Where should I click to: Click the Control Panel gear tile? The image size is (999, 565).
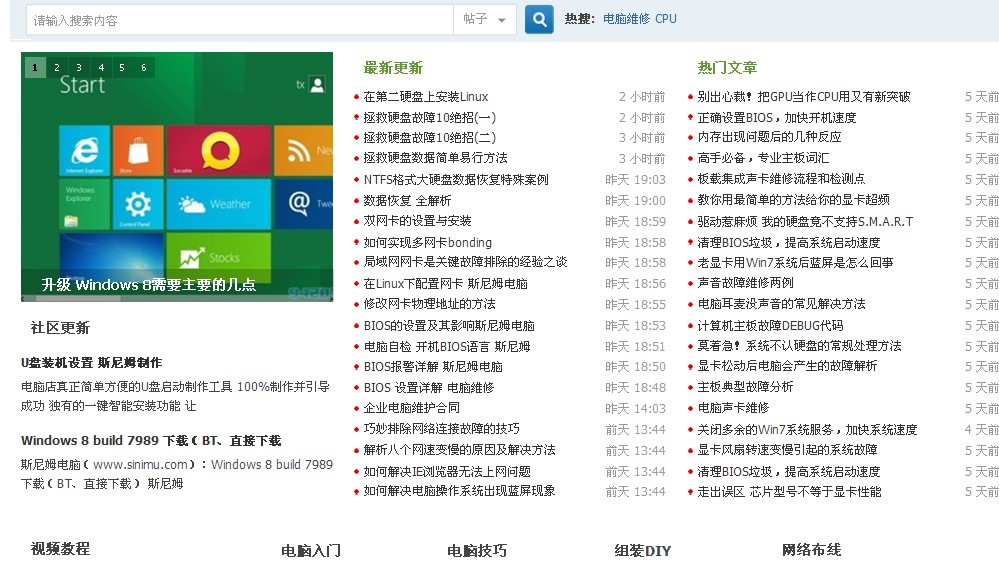(x=138, y=204)
